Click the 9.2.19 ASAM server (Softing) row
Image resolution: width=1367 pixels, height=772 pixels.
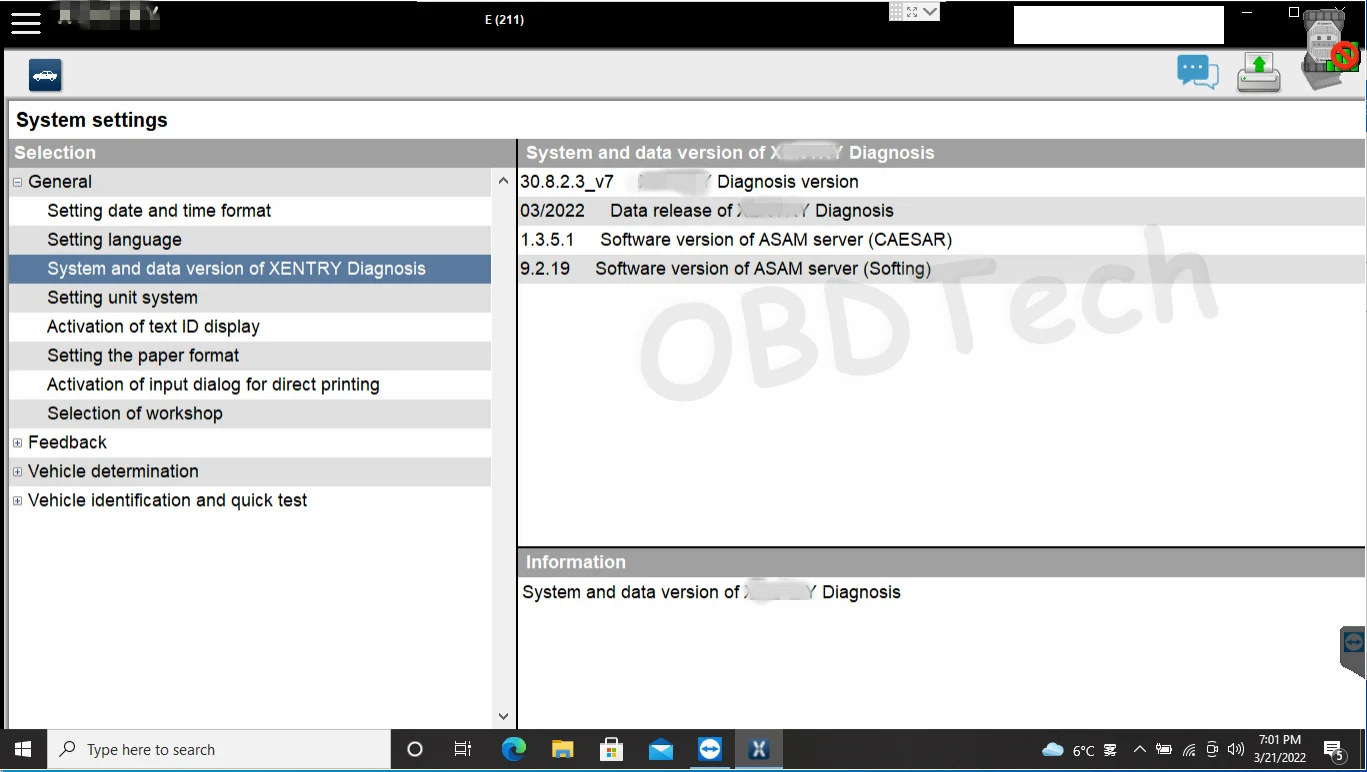pyautogui.click(x=941, y=269)
